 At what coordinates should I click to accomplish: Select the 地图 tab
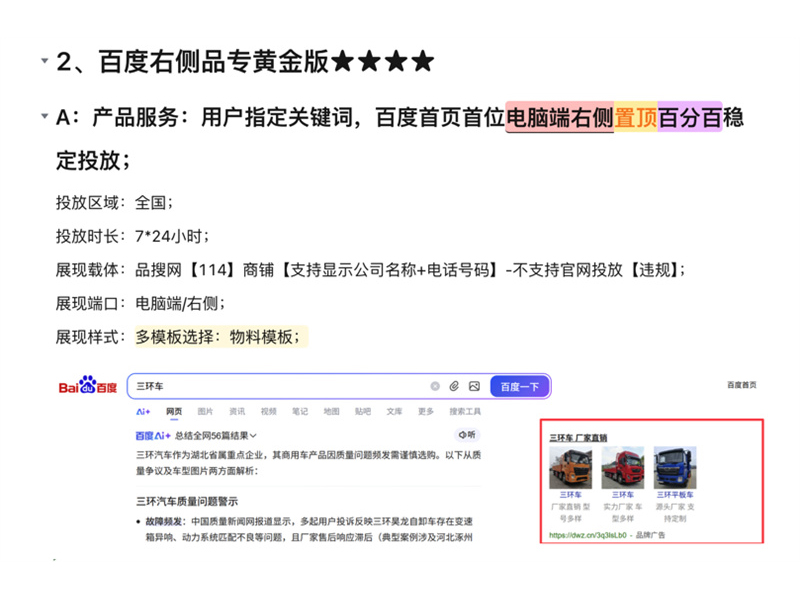331,411
